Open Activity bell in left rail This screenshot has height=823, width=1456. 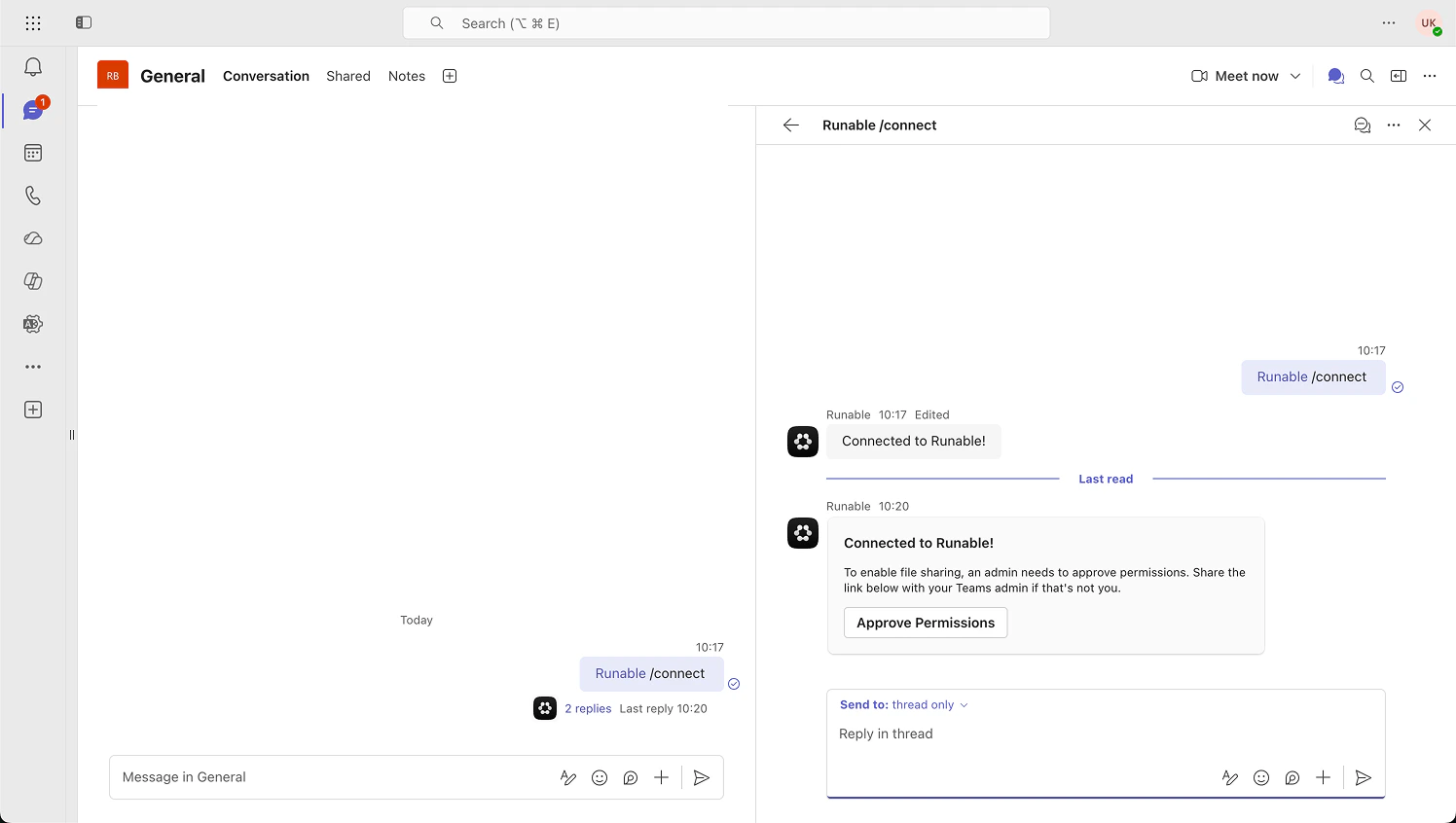coord(33,67)
